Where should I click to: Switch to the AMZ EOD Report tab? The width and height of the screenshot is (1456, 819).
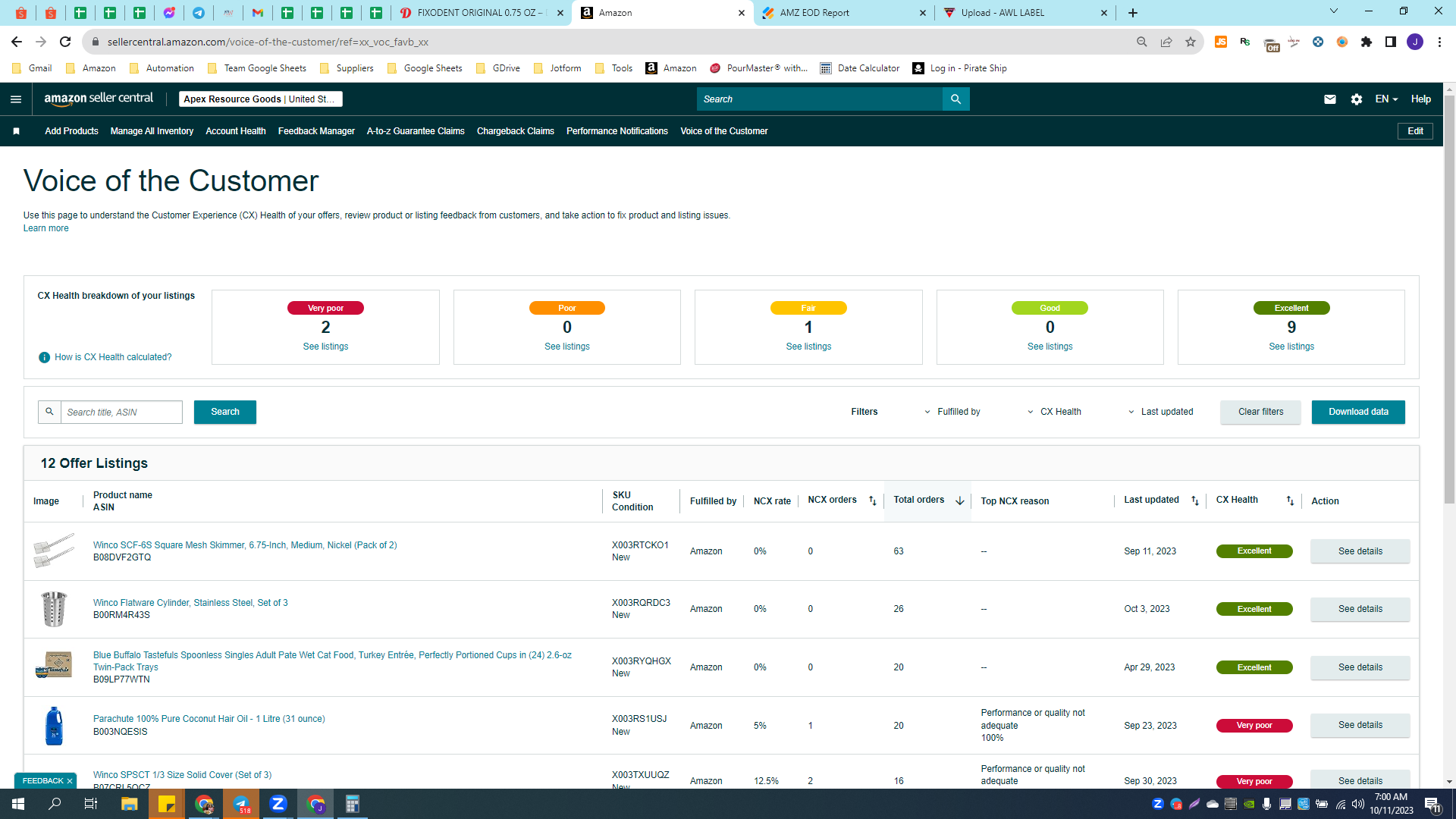click(844, 13)
